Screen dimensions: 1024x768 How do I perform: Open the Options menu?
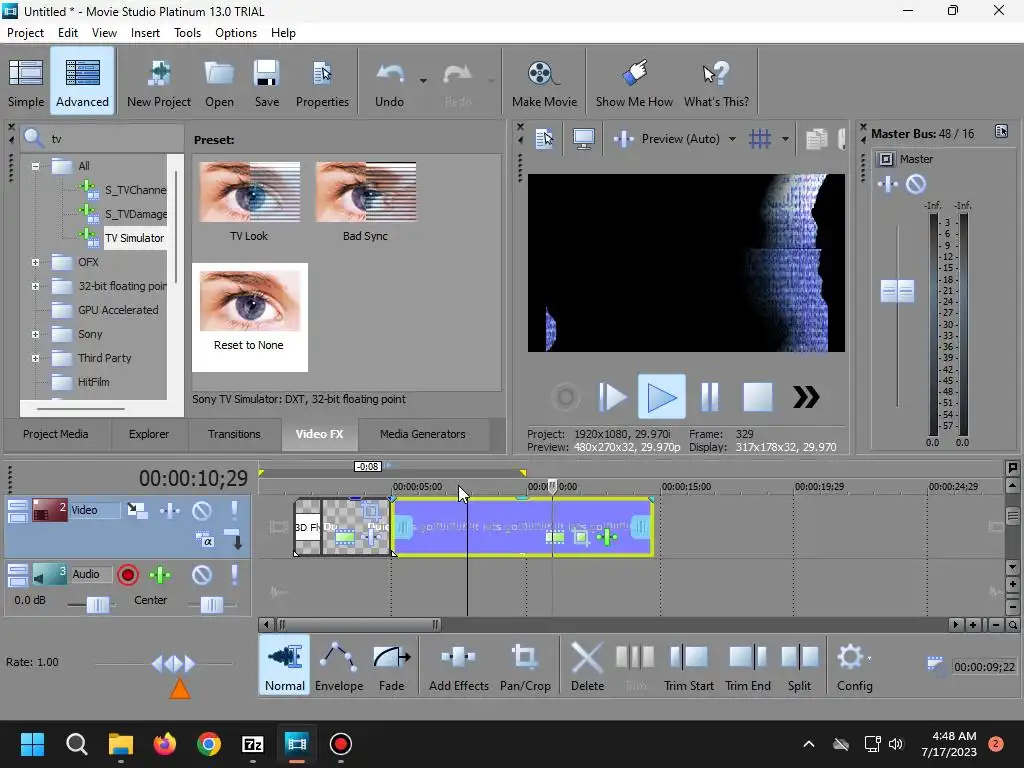(236, 33)
